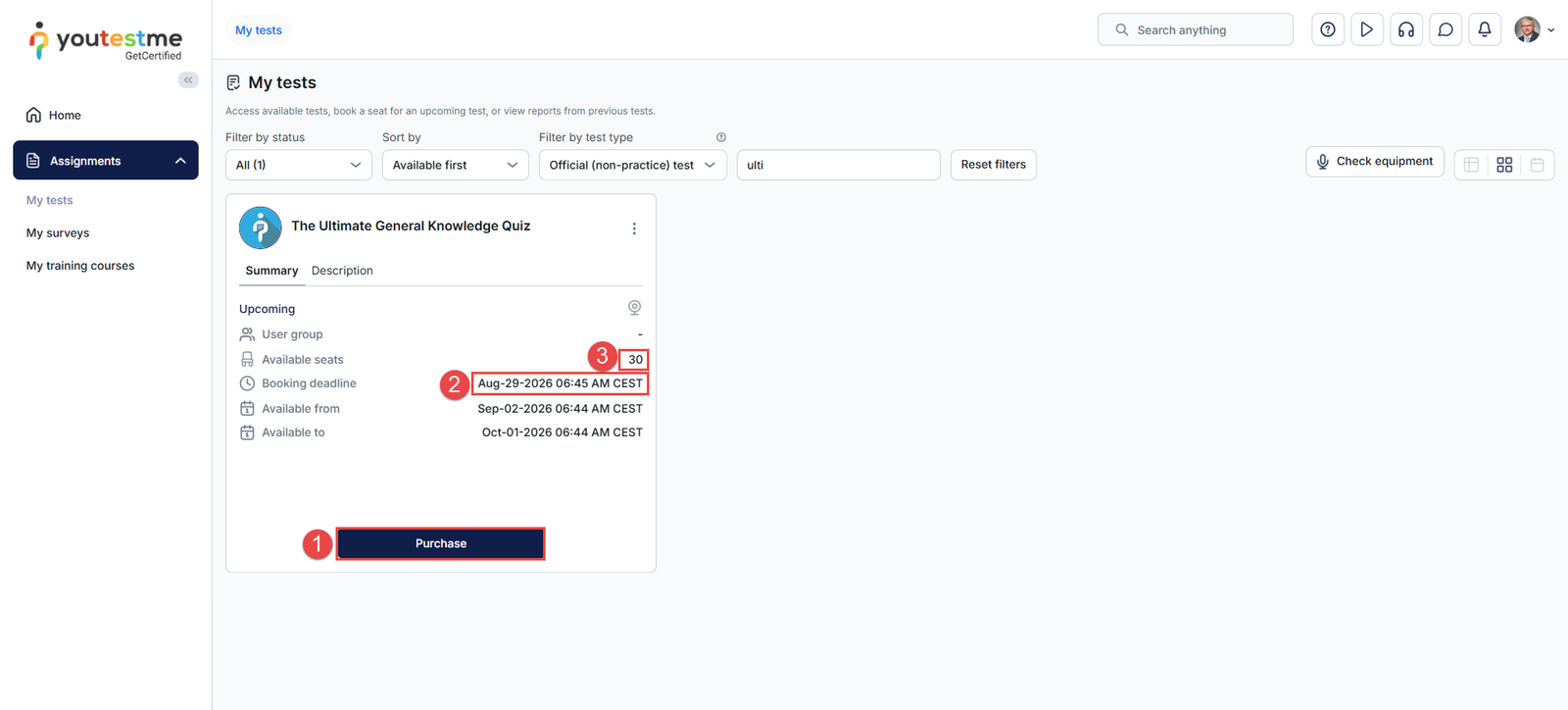The image size is (1568, 710).
Task: Open the video tutorials play icon
Action: (x=1366, y=29)
